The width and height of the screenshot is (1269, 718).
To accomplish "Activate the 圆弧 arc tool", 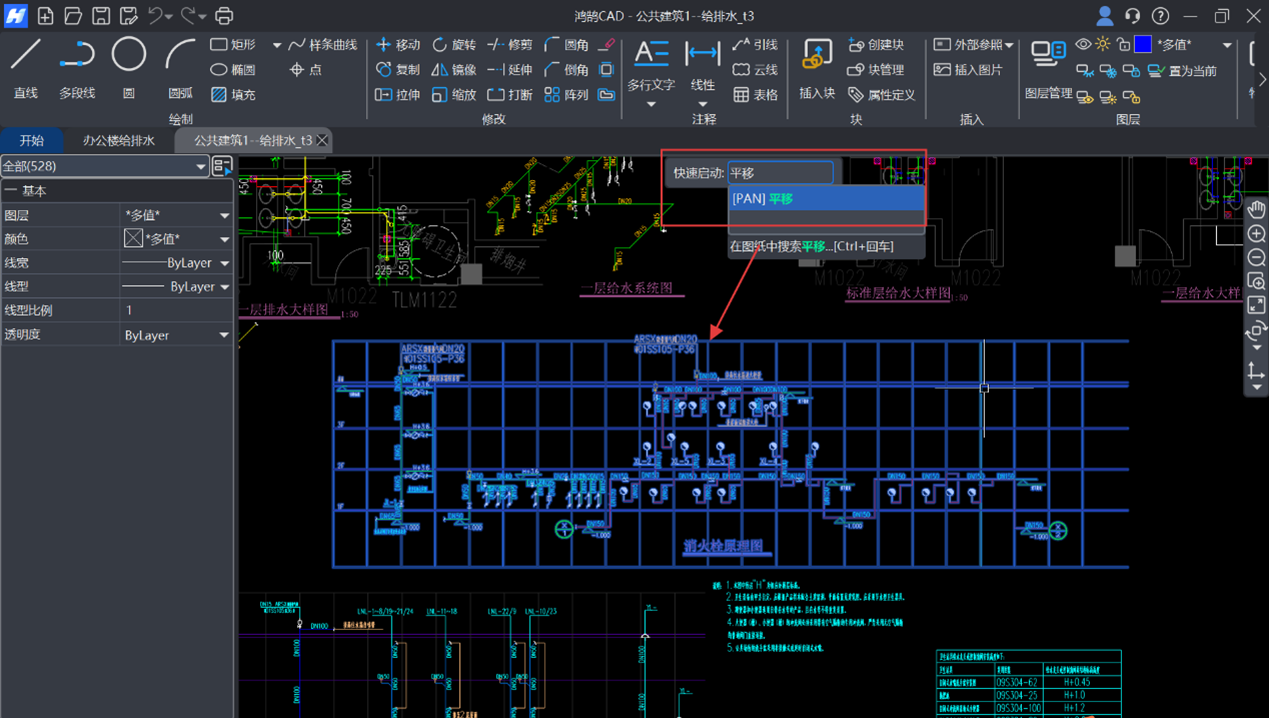I will [180, 66].
